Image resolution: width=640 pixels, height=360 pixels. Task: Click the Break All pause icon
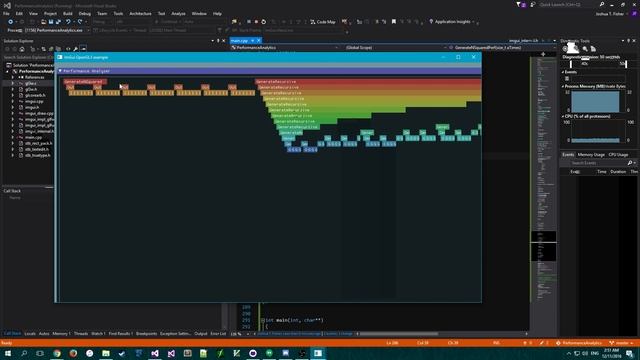249,22
